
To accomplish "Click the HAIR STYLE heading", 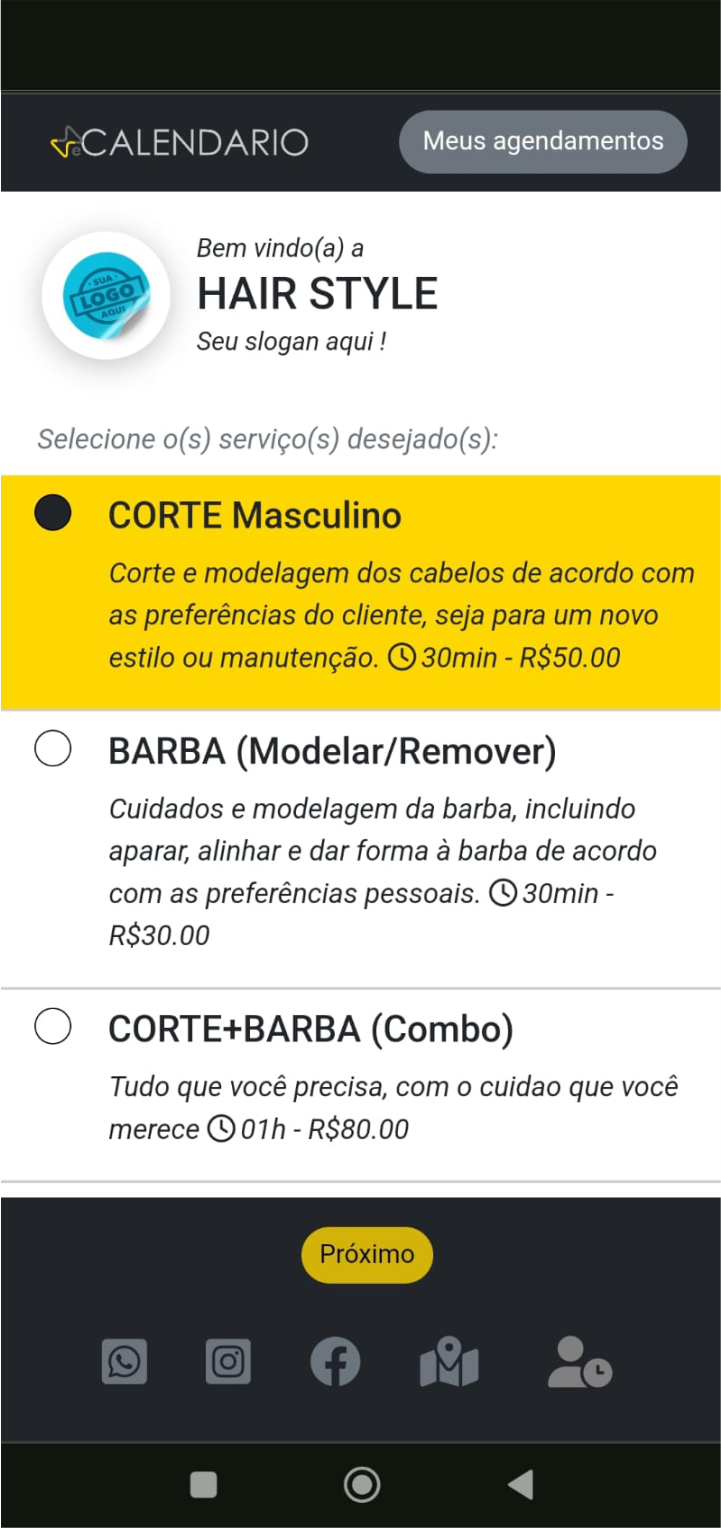I will point(317,294).
